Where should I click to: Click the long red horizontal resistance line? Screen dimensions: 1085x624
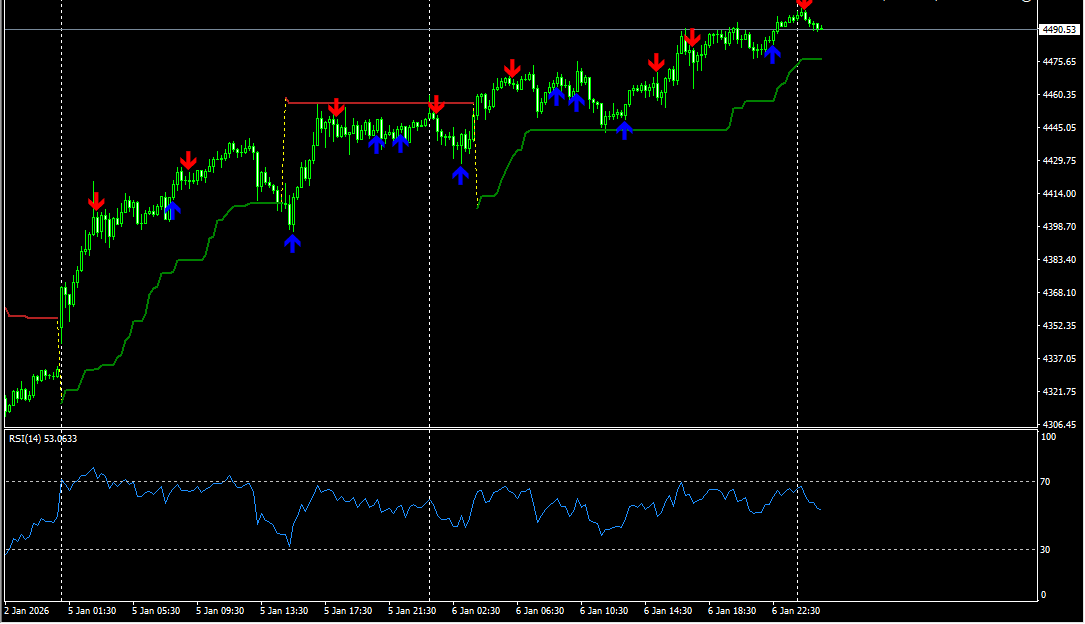[x=380, y=103]
